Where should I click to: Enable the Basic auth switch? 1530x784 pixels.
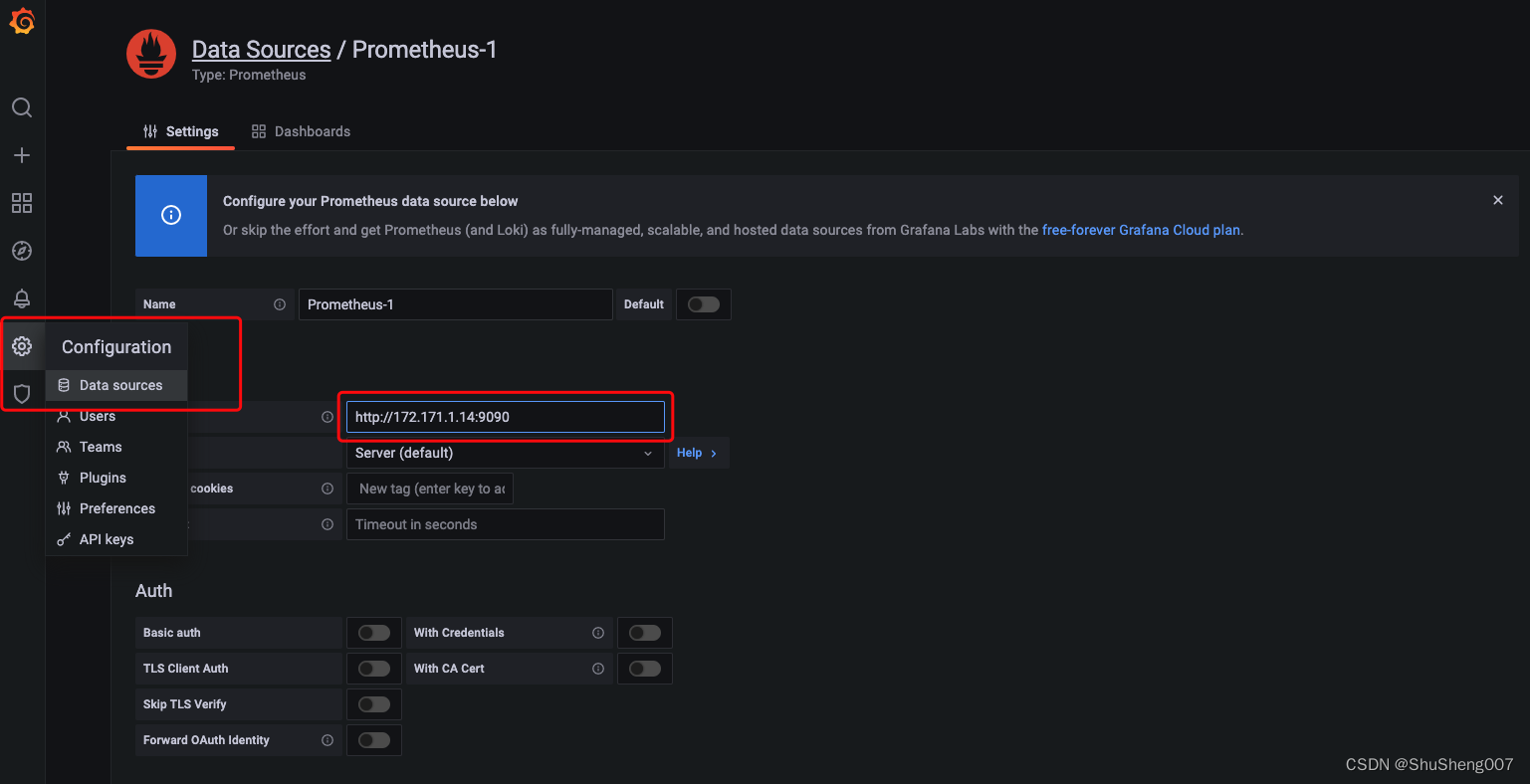[374, 633]
